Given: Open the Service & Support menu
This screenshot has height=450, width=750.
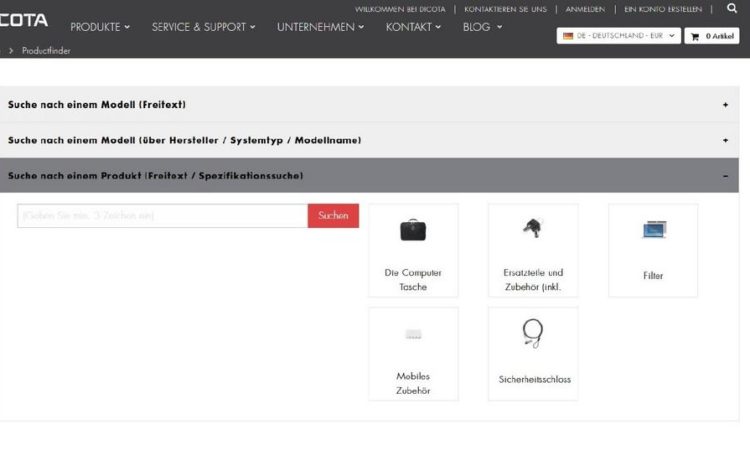Looking at the screenshot, I should click(203, 27).
